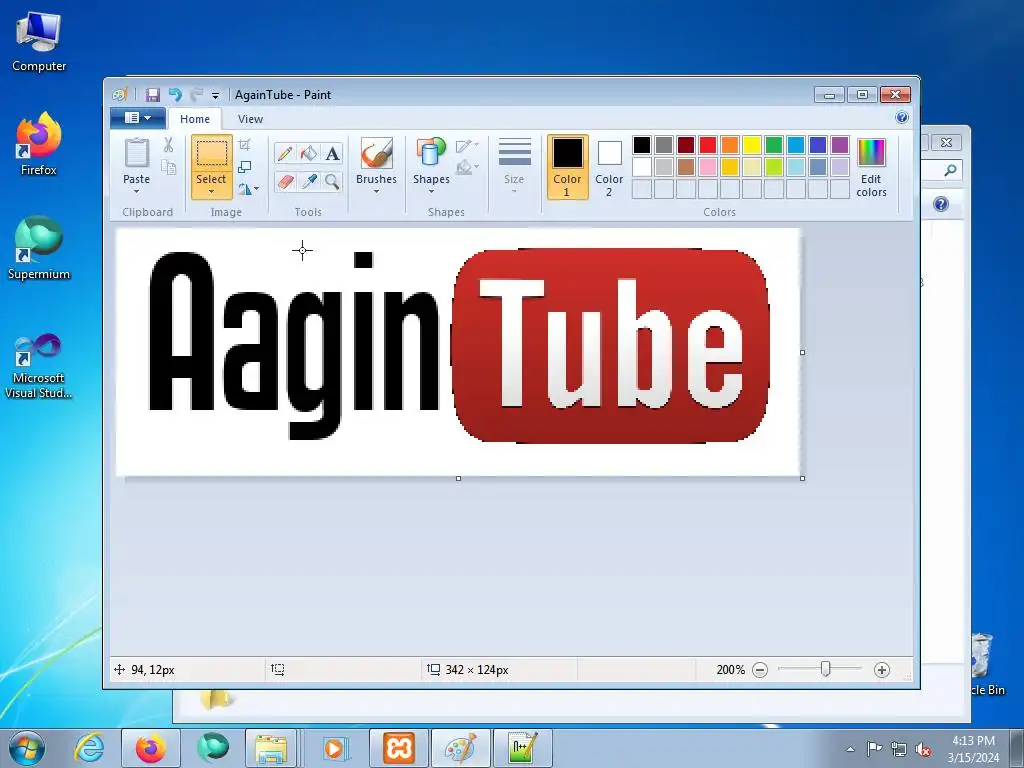Screen dimensions: 1024x768
Task: Open XAMPP from the taskbar
Action: pyautogui.click(x=399, y=748)
